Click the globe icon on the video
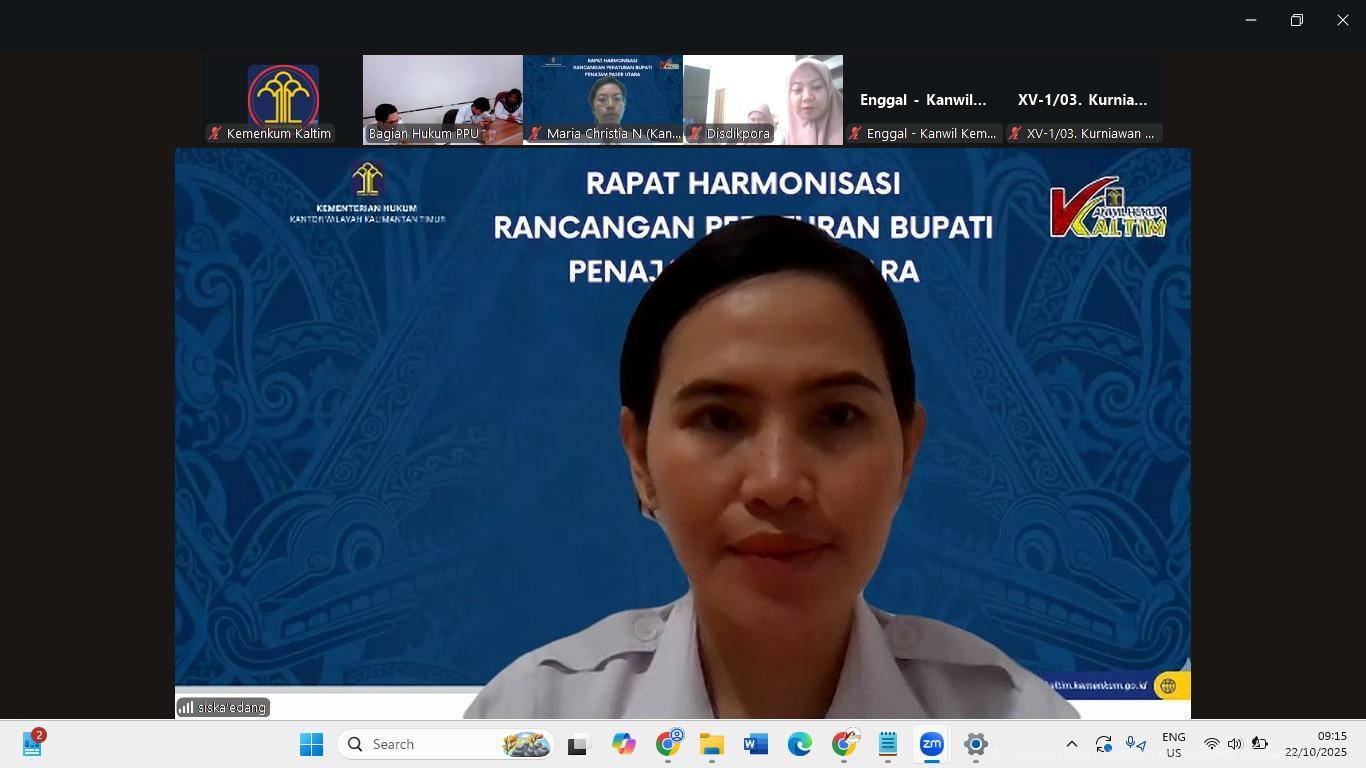Screen dimensions: 1366x768 [x=1167, y=686]
